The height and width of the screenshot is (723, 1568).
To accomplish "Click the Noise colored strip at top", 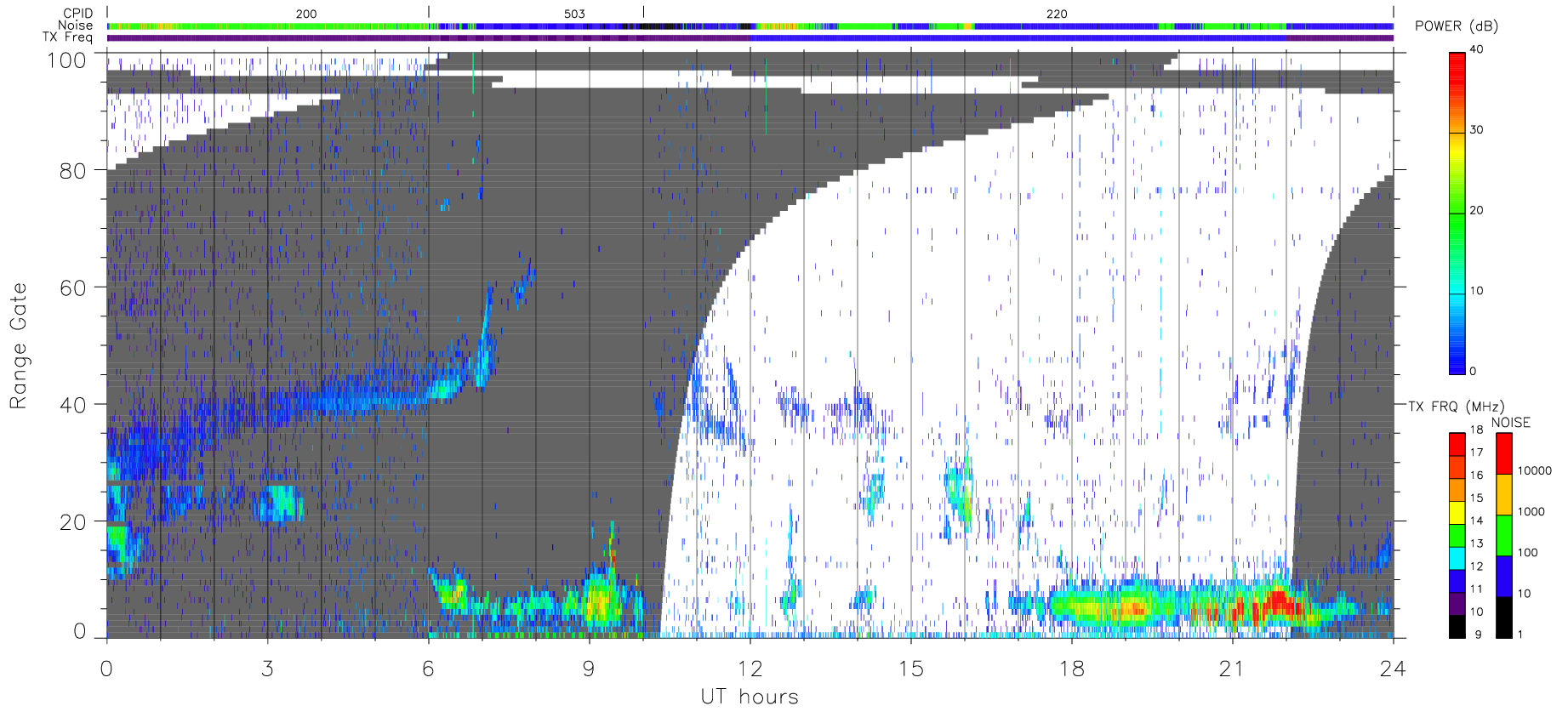I will (750, 26).
